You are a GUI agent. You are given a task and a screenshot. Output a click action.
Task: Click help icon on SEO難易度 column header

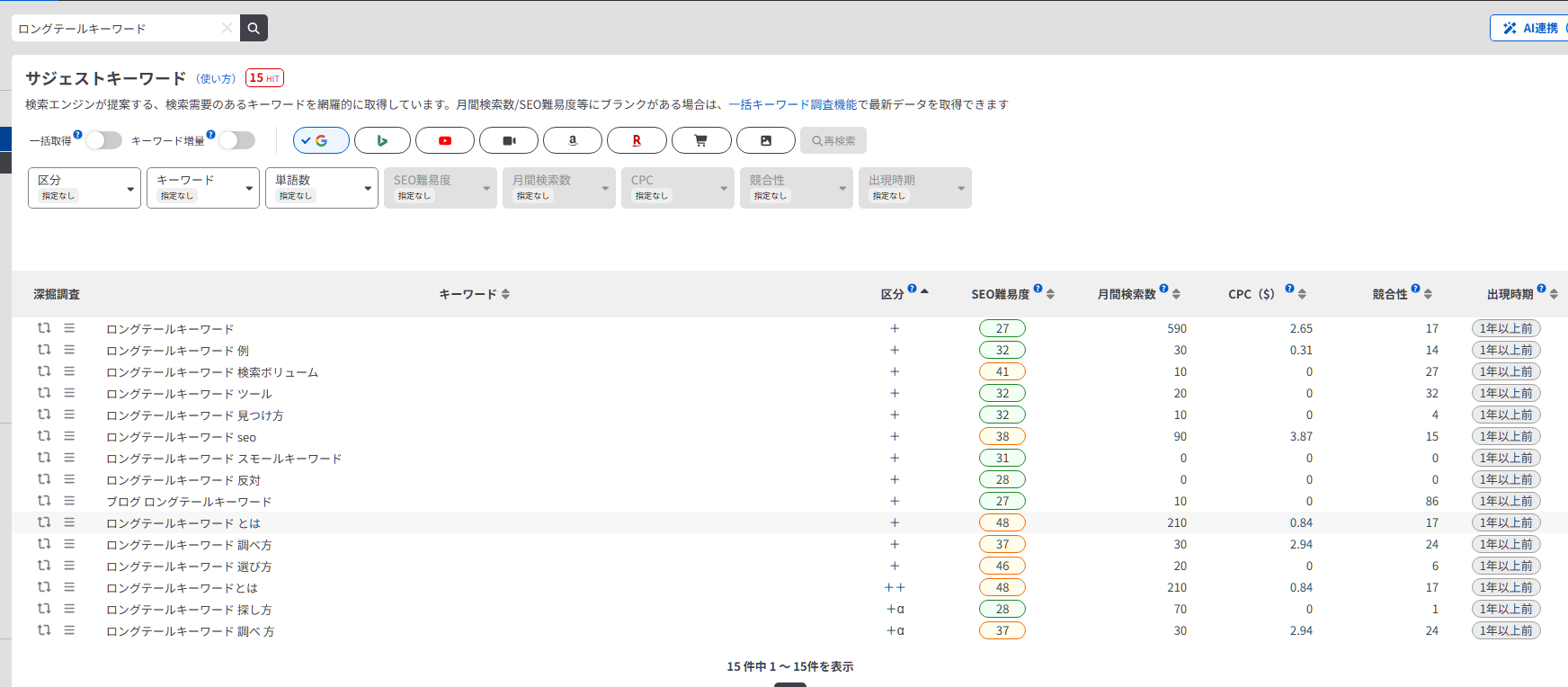point(1038,289)
